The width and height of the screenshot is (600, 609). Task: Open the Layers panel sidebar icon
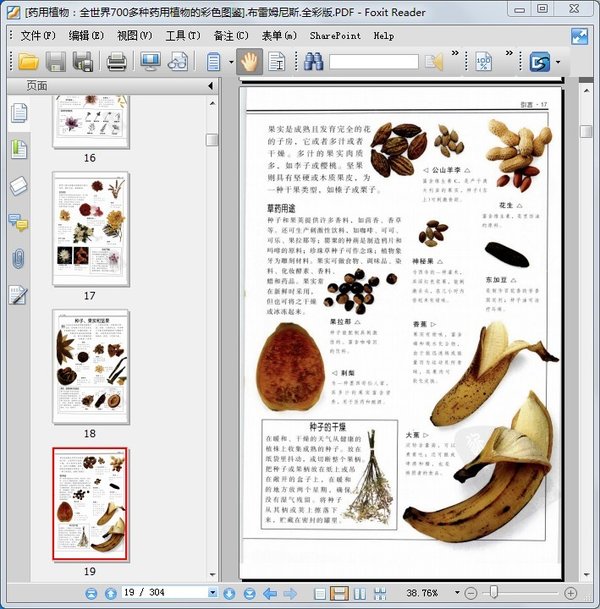pos(19,186)
